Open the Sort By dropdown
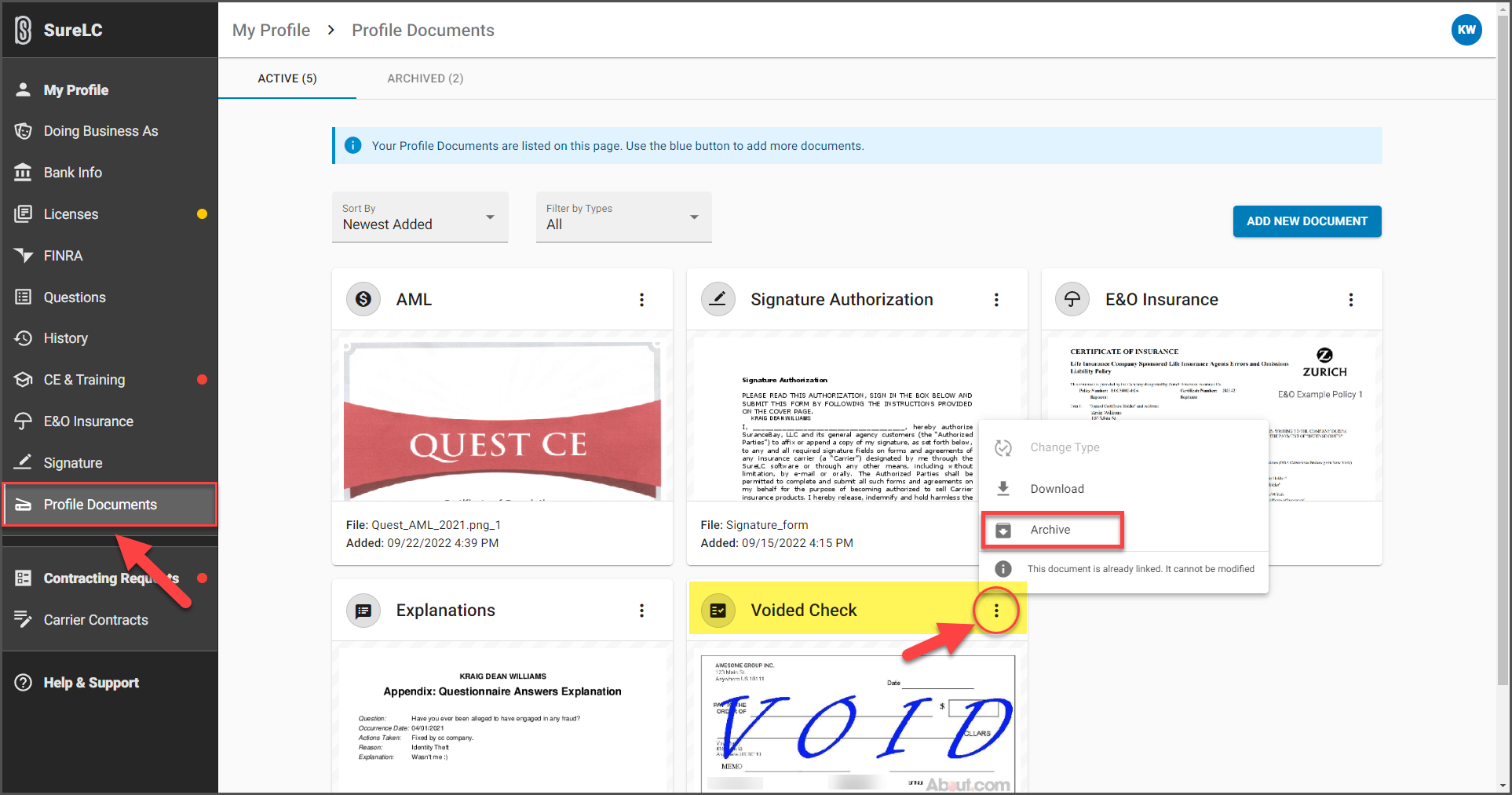The image size is (1512, 795). pos(420,217)
